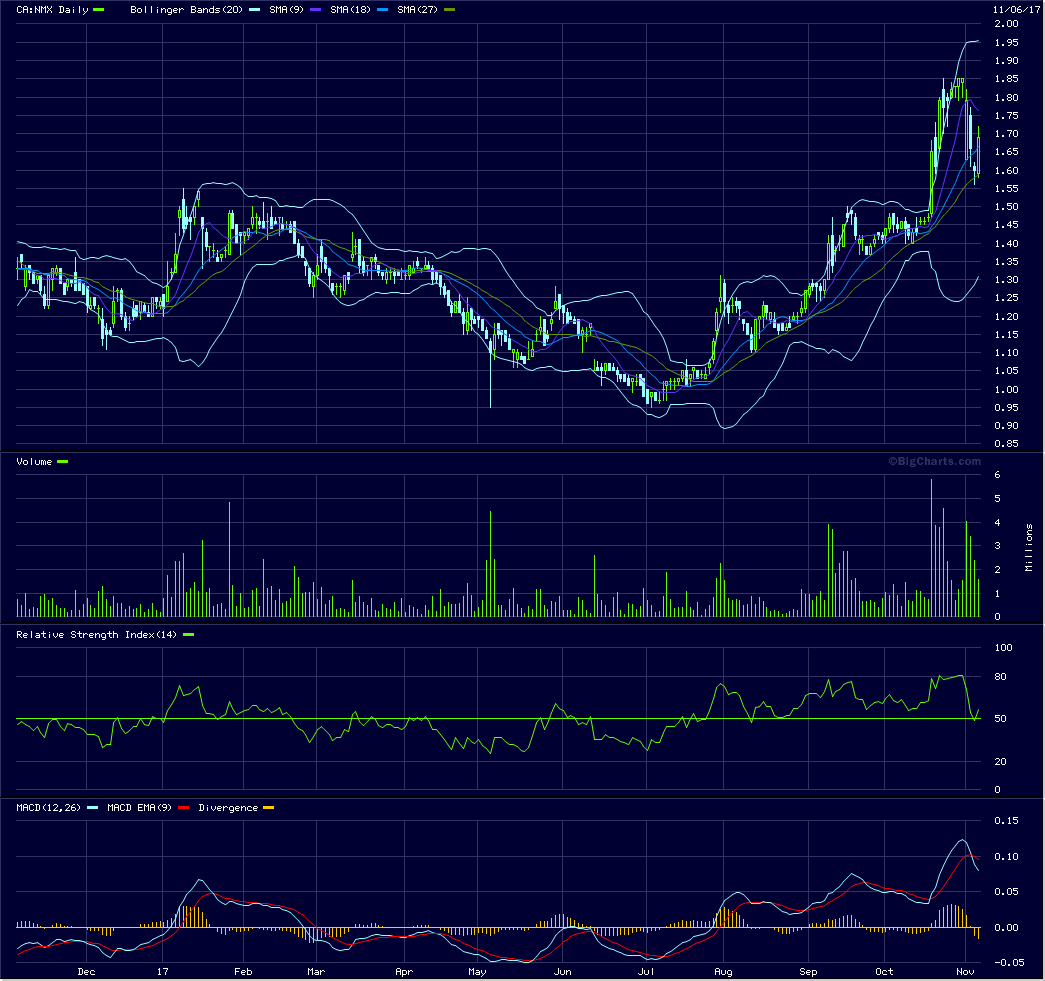This screenshot has width=1045, height=981.
Task: Click the MACD EMA(9) legend label
Action: pos(139,808)
